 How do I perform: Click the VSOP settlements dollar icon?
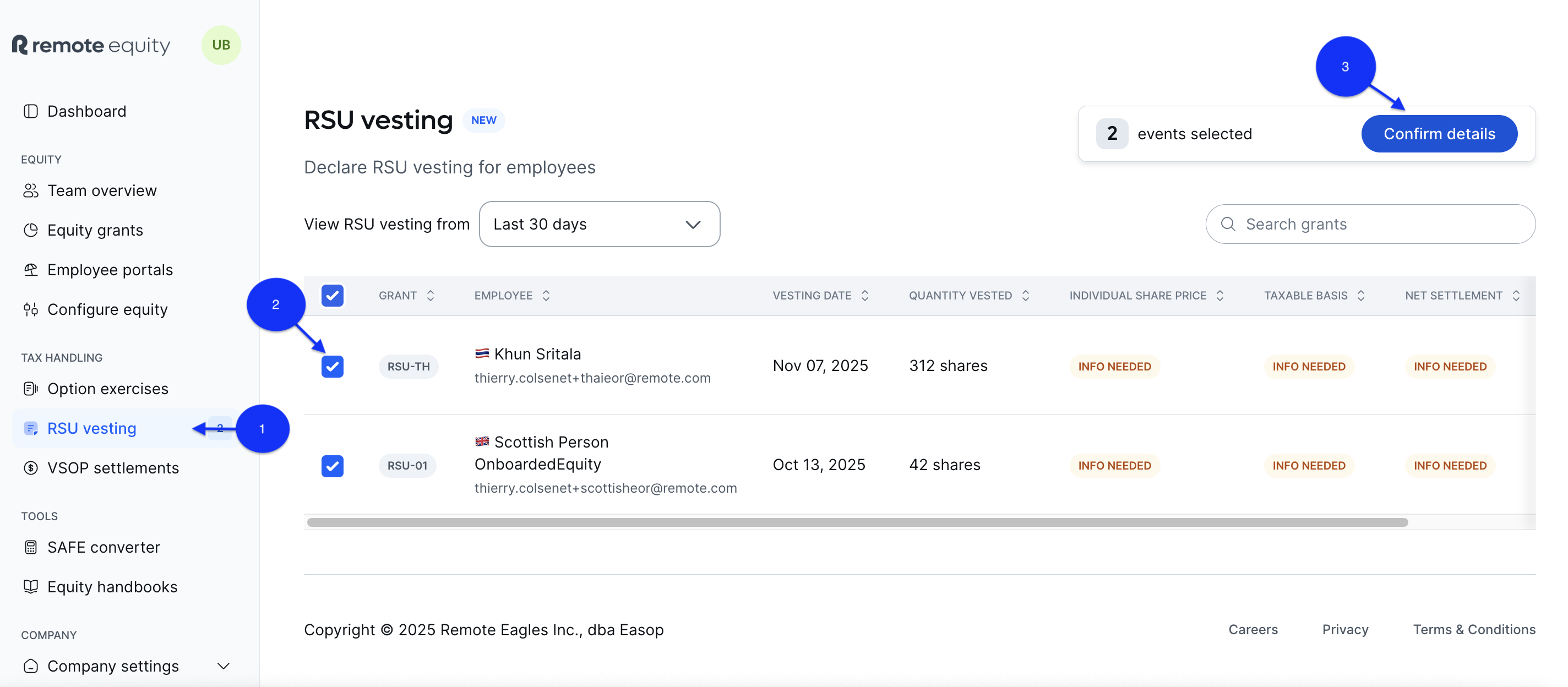[x=30, y=468]
